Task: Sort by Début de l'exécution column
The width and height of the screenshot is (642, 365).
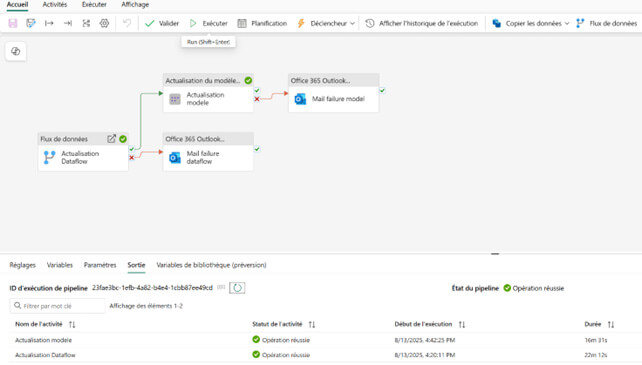Action: tap(462, 324)
